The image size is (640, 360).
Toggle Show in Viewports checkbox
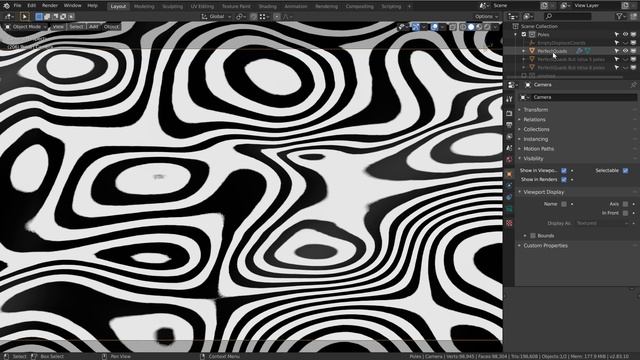[564, 170]
